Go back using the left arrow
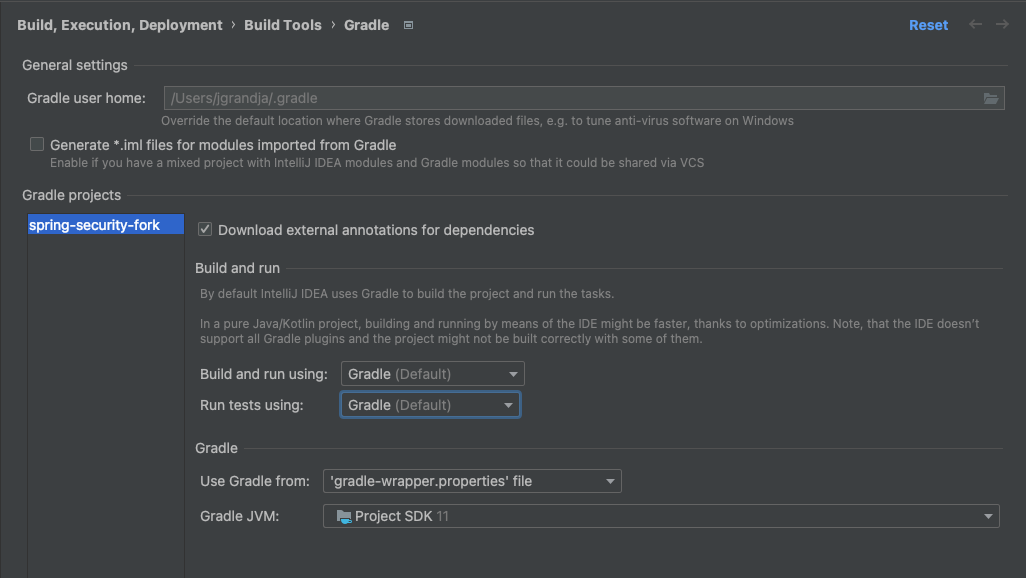Screen dimensions: 1026x578 point(975,25)
